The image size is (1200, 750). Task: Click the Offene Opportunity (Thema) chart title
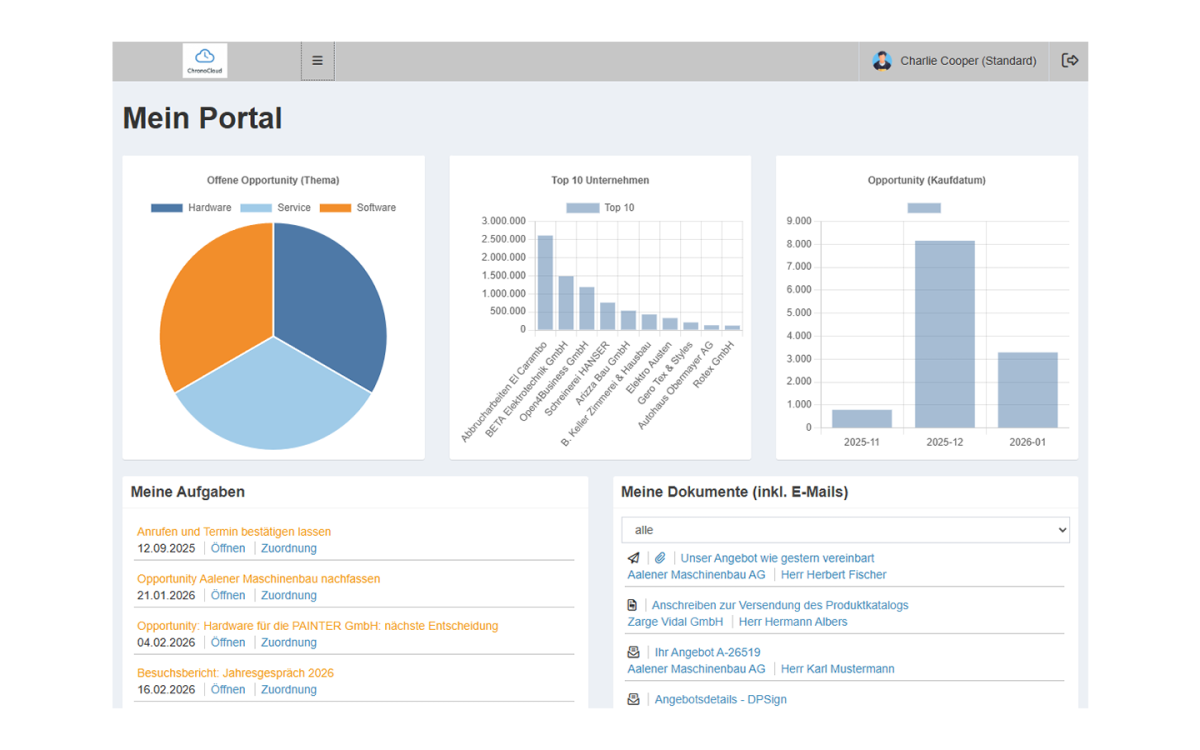click(273, 181)
